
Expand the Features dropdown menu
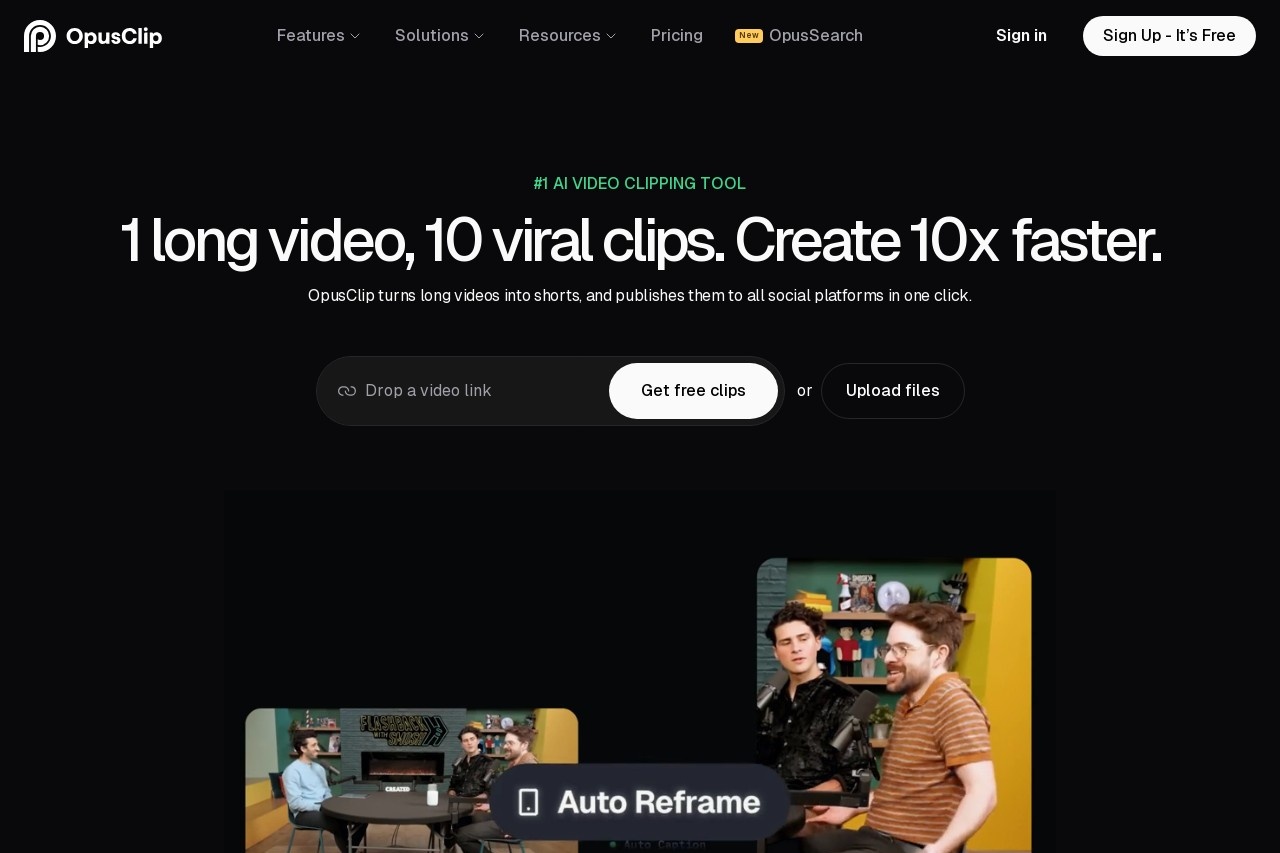pyautogui.click(x=310, y=36)
